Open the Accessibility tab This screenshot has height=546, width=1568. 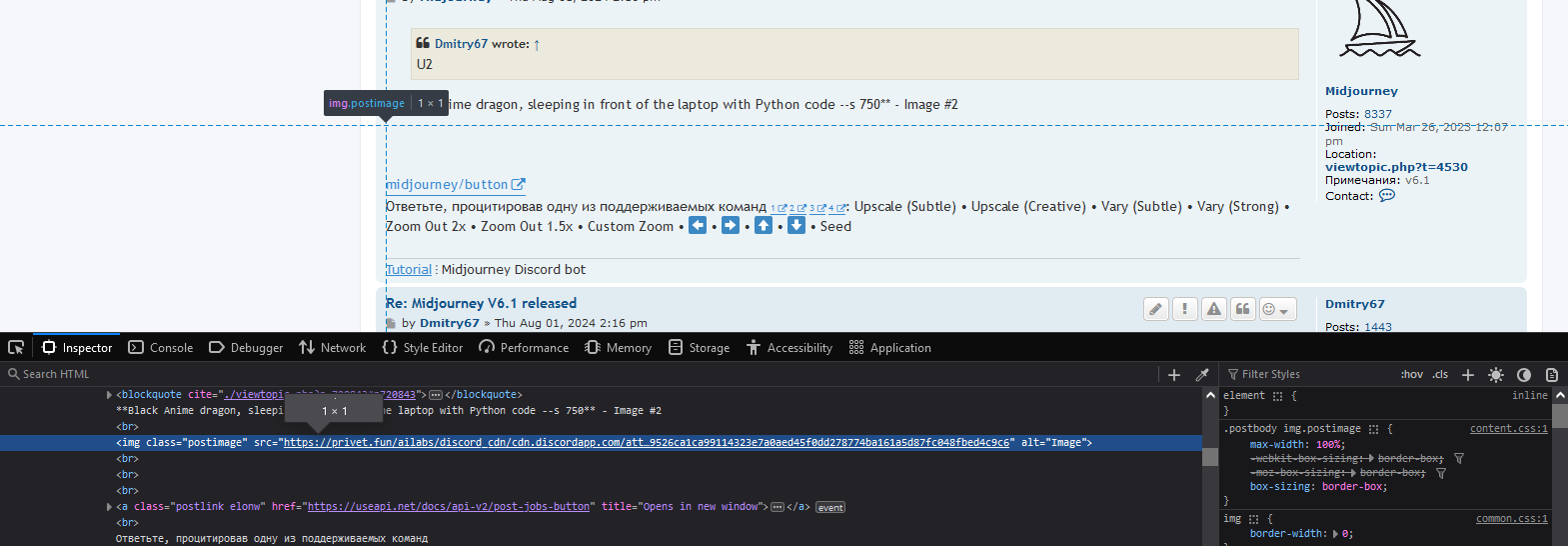pyautogui.click(x=789, y=348)
